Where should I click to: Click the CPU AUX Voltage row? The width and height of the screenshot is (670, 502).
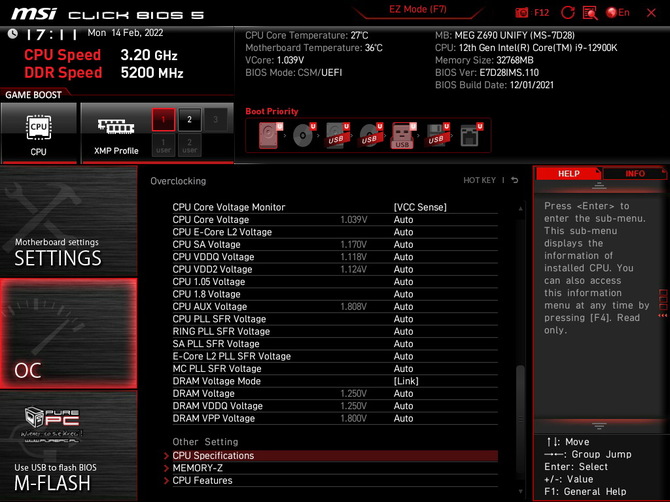click(335, 306)
